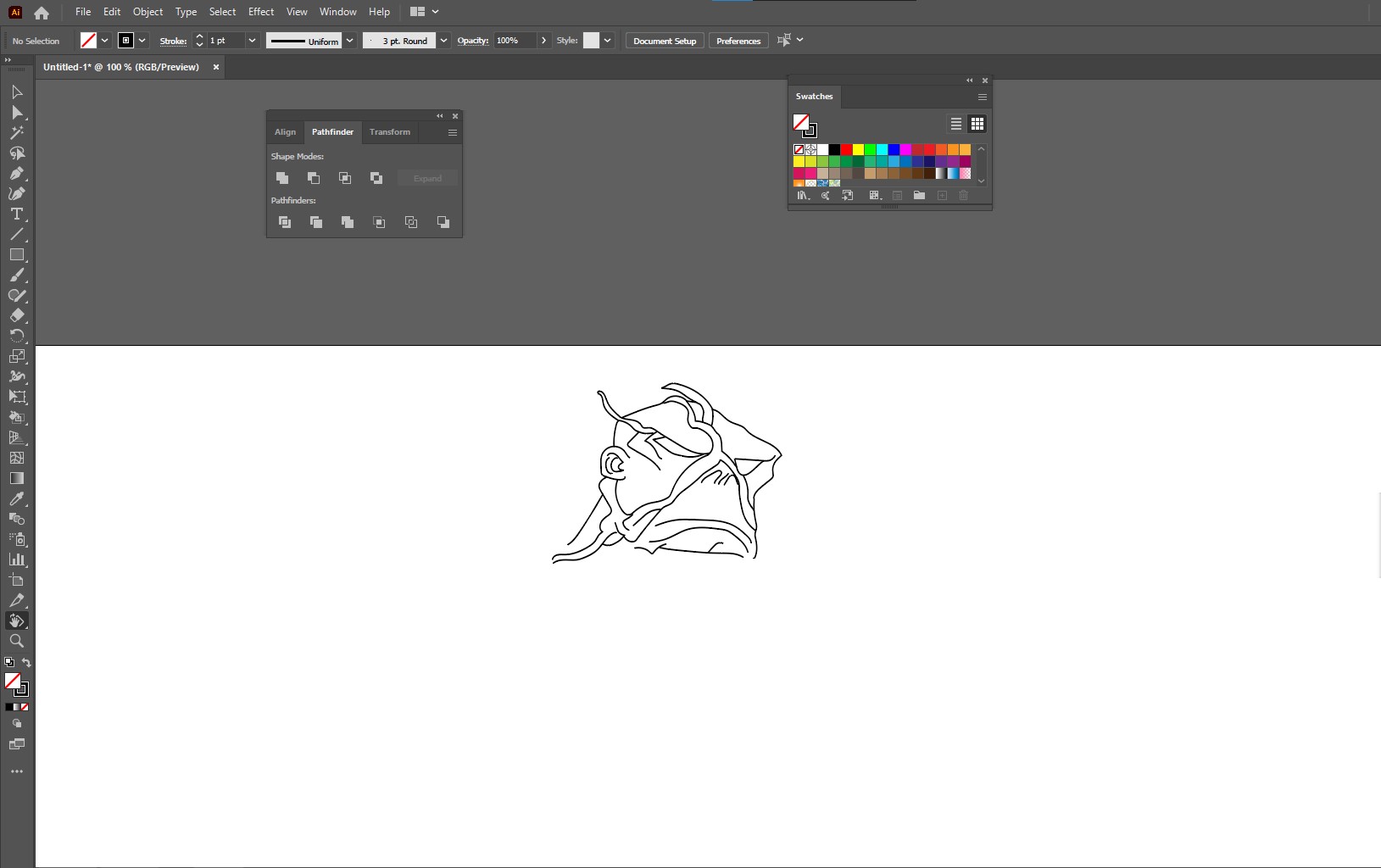The height and width of the screenshot is (868, 1381).
Task: Select the Type tool
Action: pos(17,214)
